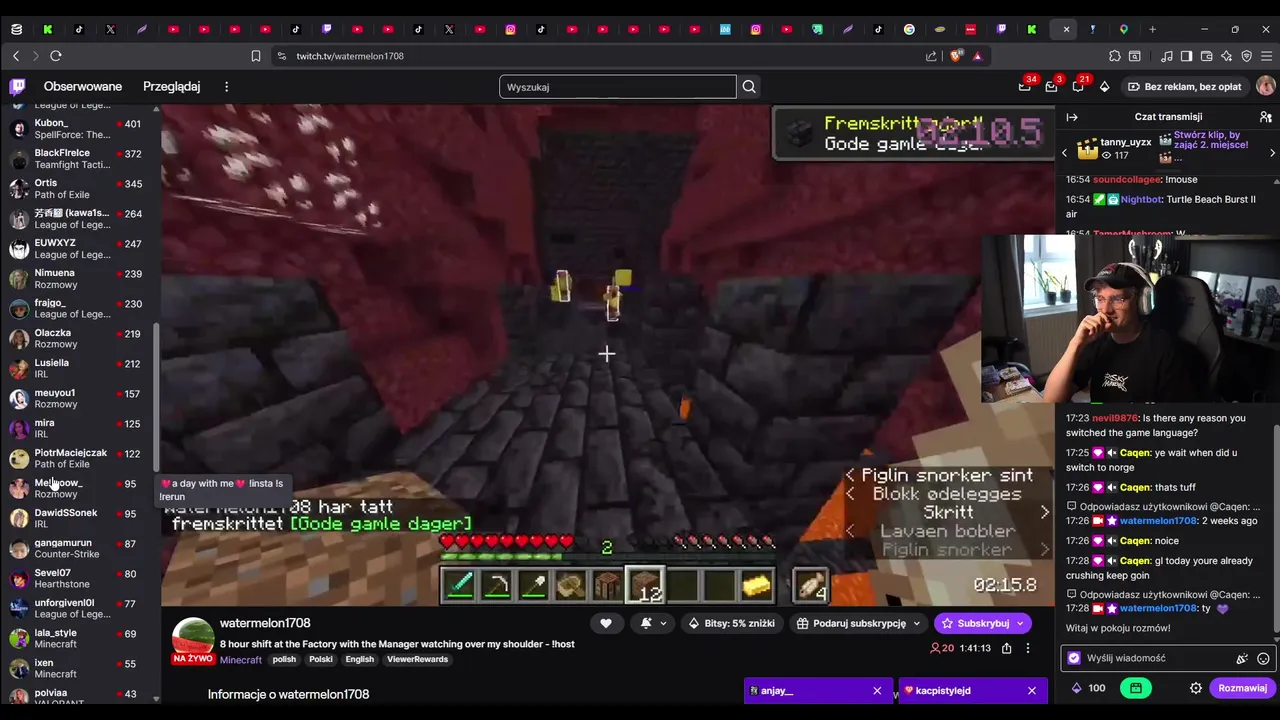Screen dimensions: 1280x720
Task: Open gangamurun channel in the sidebar
Action: tap(79, 548)
